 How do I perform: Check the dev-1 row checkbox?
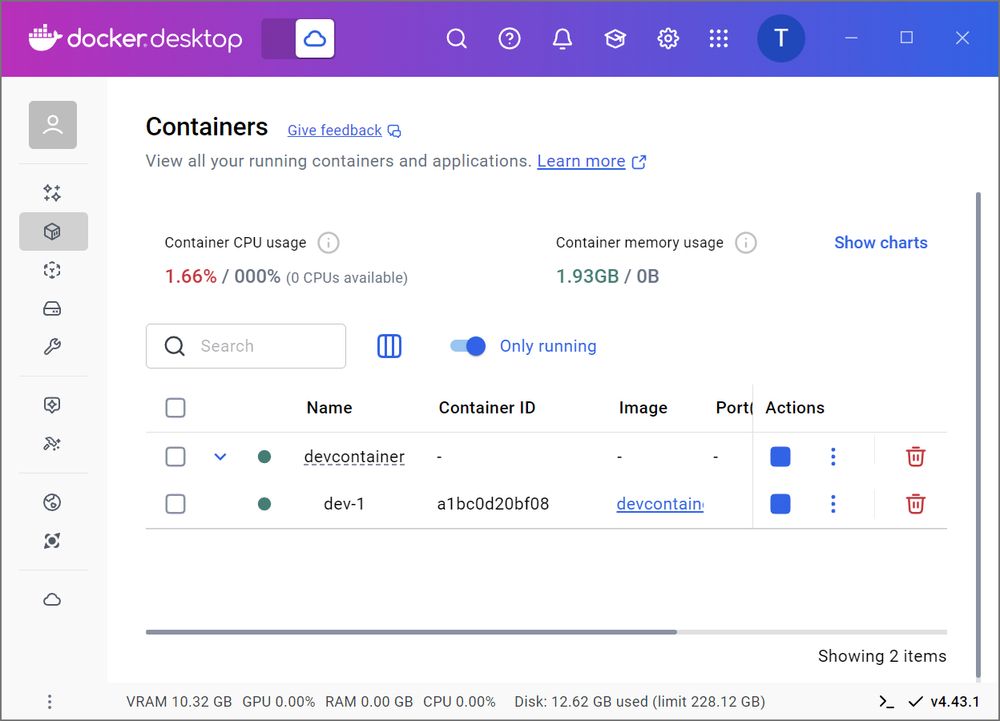click(175, 504)
